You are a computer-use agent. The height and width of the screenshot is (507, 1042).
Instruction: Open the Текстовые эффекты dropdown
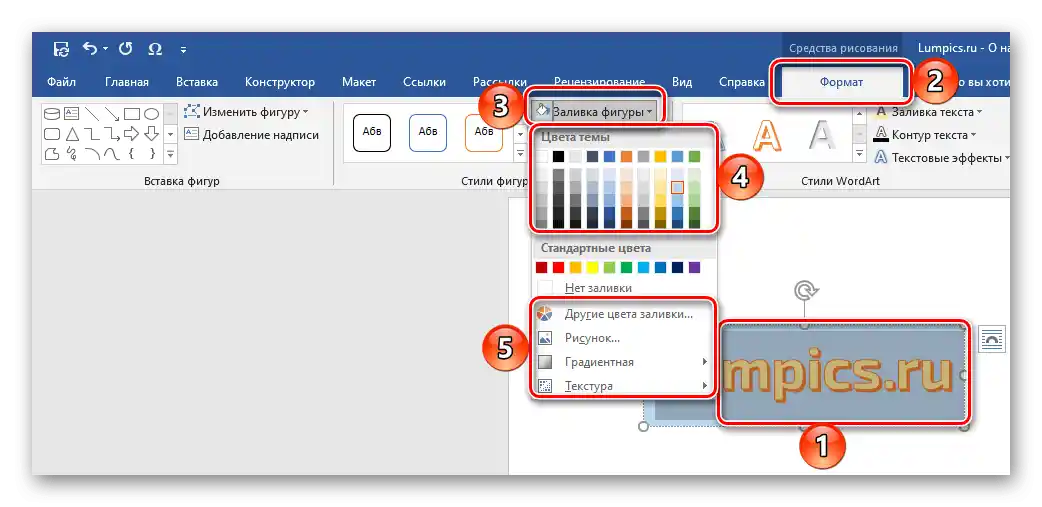point(941,157)
